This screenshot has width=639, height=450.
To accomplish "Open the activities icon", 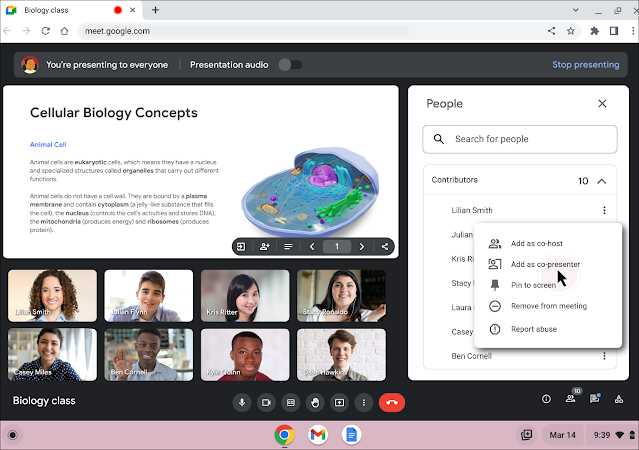I will point(619,399).
